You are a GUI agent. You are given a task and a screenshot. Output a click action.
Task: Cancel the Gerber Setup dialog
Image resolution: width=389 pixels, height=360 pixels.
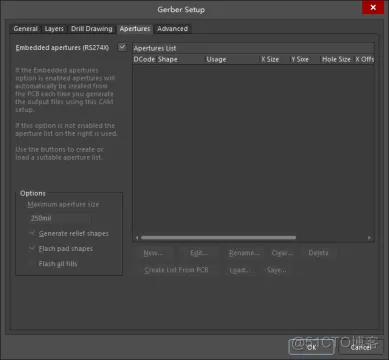pos(361,347)
